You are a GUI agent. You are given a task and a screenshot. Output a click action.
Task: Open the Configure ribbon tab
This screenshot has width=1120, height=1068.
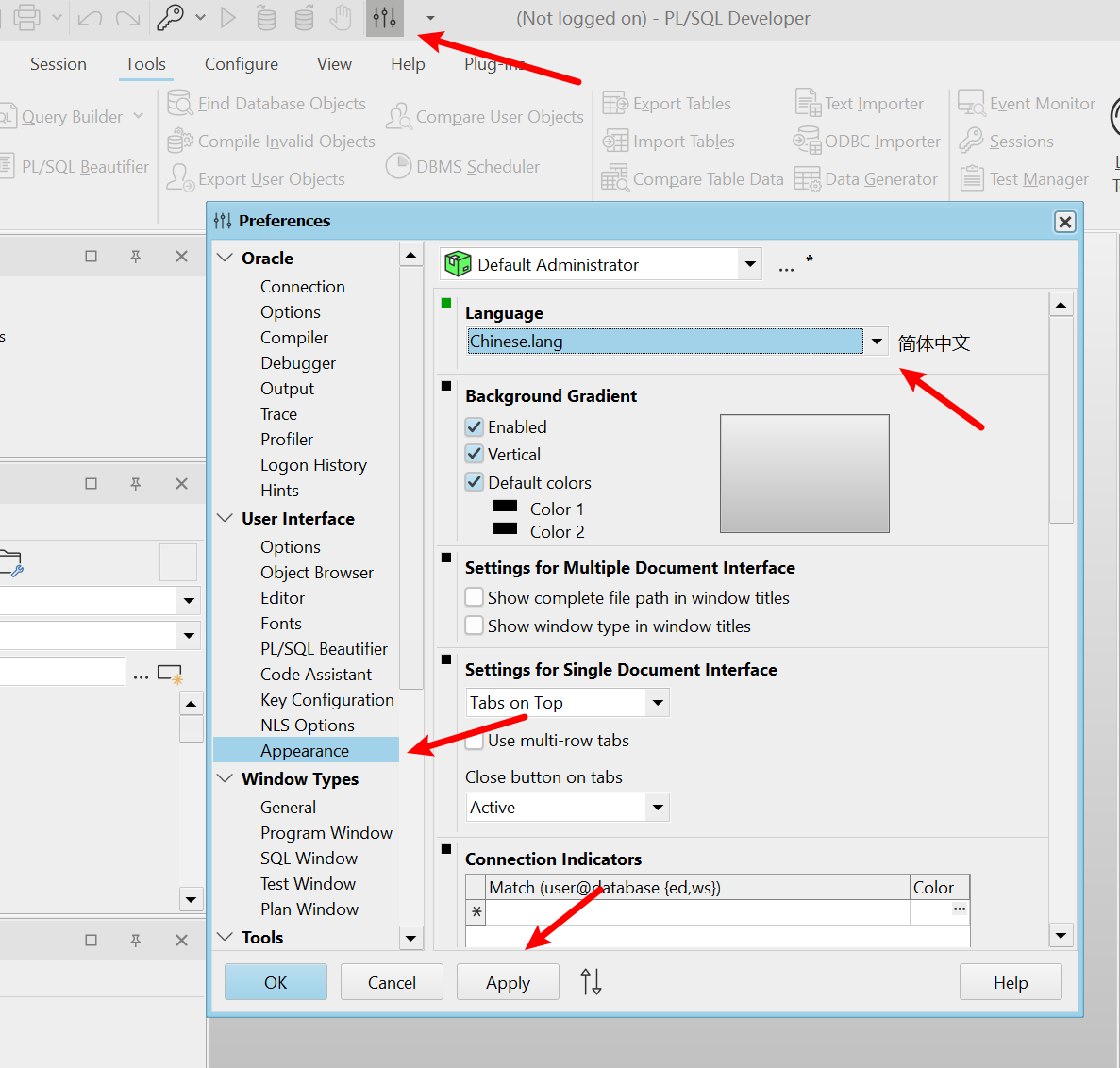coord(242,63)
